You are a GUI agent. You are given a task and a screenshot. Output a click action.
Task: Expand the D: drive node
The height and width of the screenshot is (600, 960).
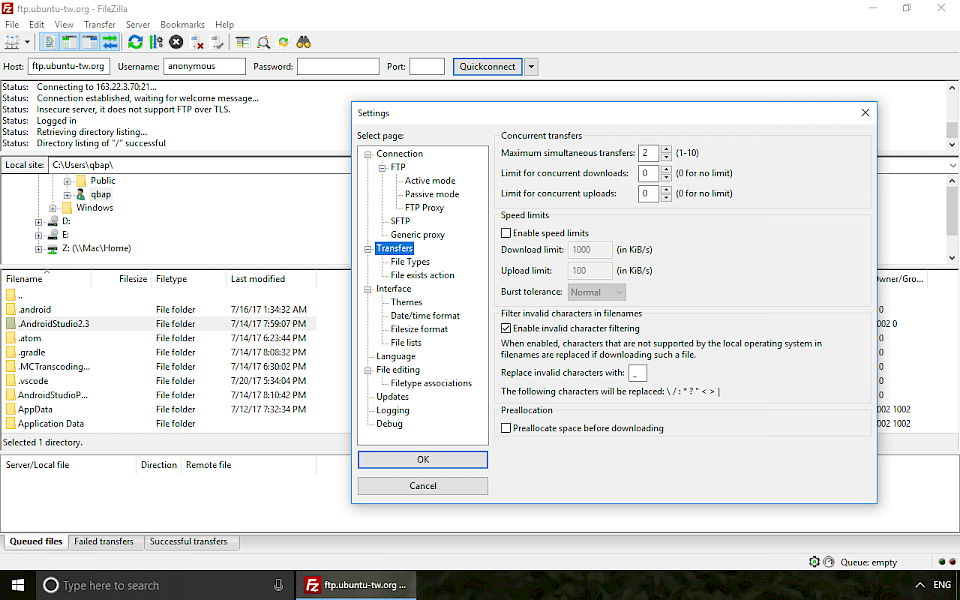[39, 222]
